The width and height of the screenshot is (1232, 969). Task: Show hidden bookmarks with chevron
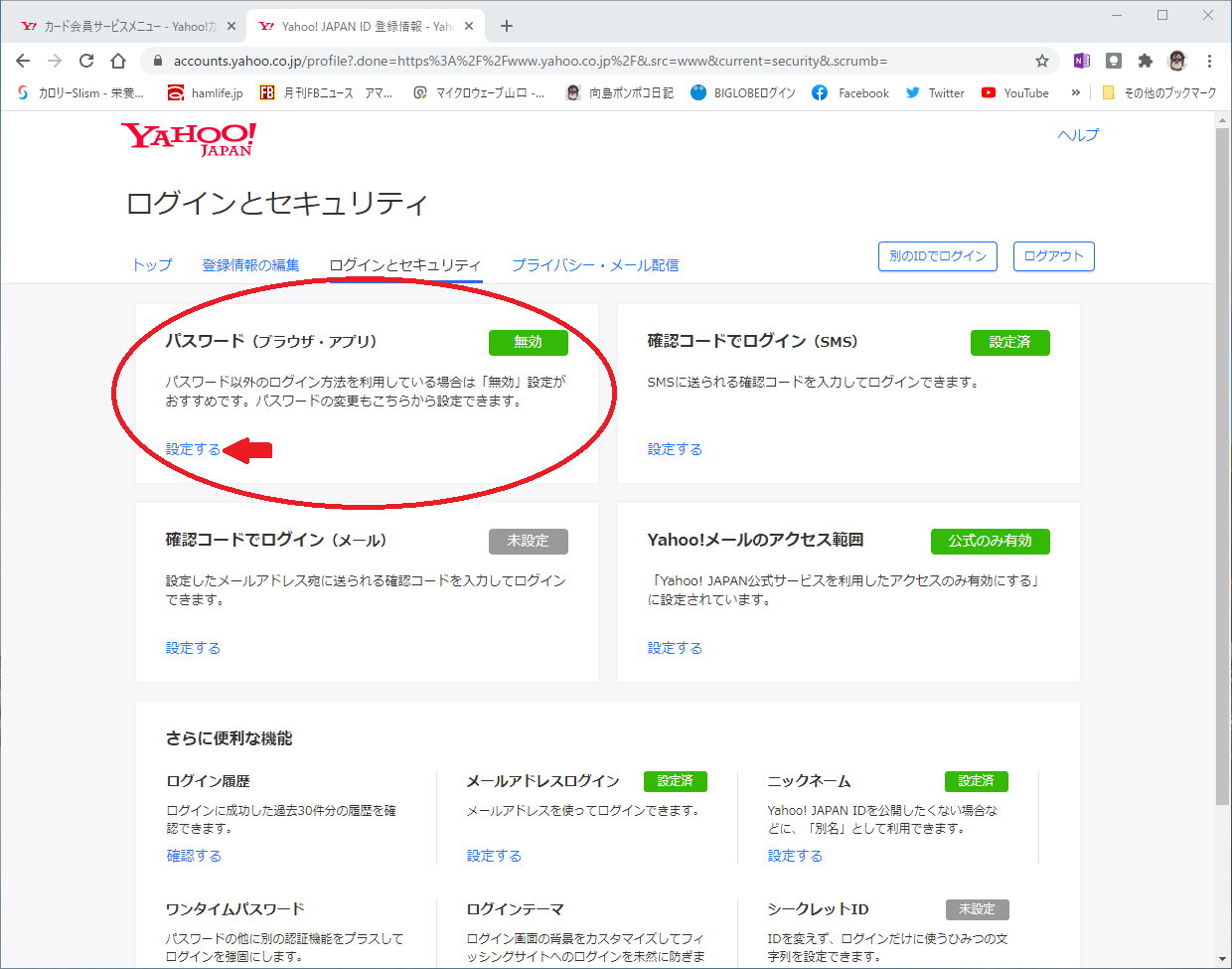[1075, 92]
